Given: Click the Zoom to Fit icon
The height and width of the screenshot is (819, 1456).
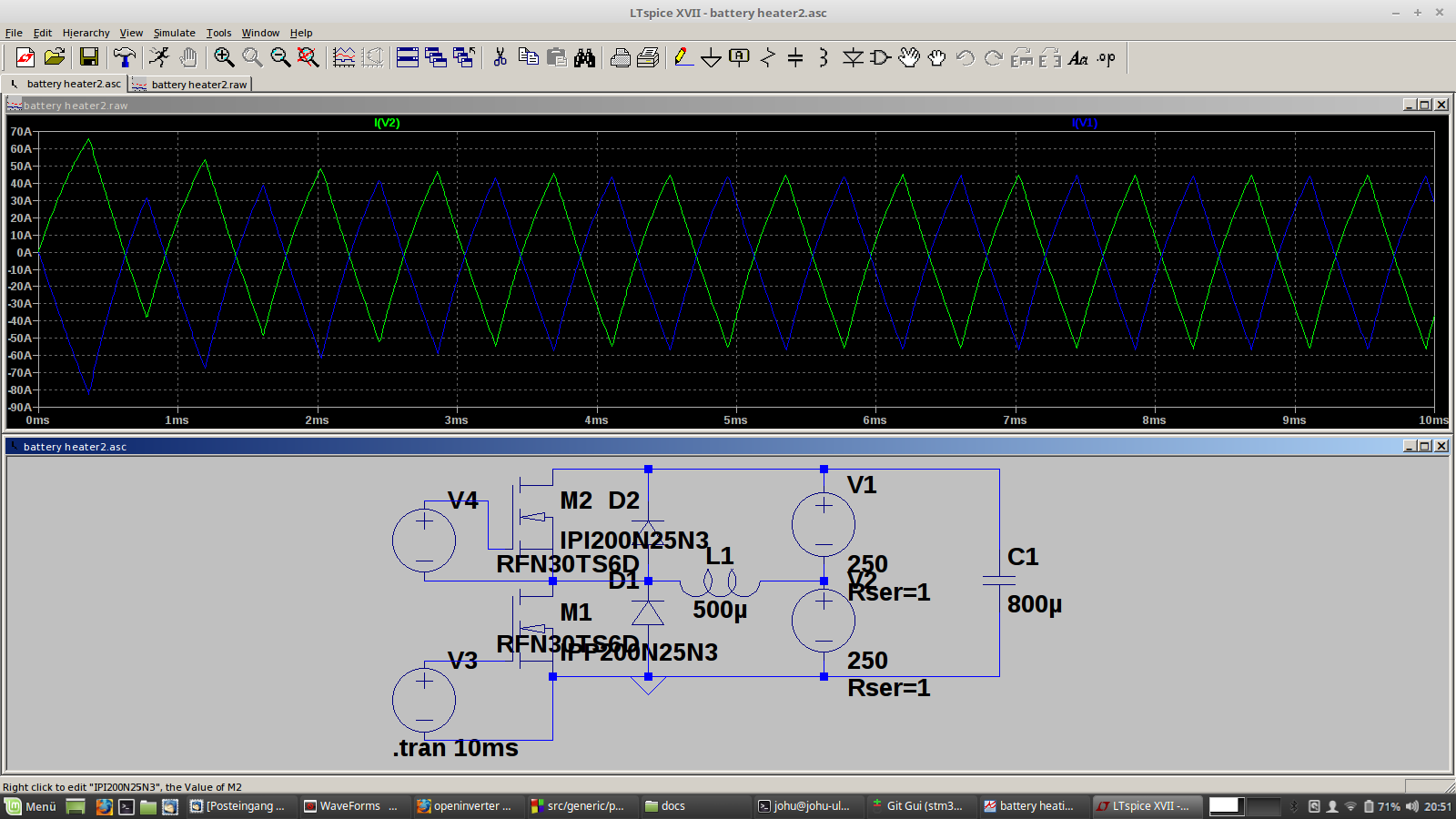Looking at the screenshot, I should [x=308, y=58].
